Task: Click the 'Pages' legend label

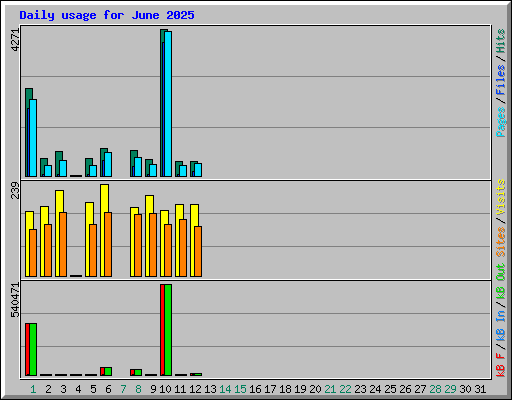Action: coord(501,122)
